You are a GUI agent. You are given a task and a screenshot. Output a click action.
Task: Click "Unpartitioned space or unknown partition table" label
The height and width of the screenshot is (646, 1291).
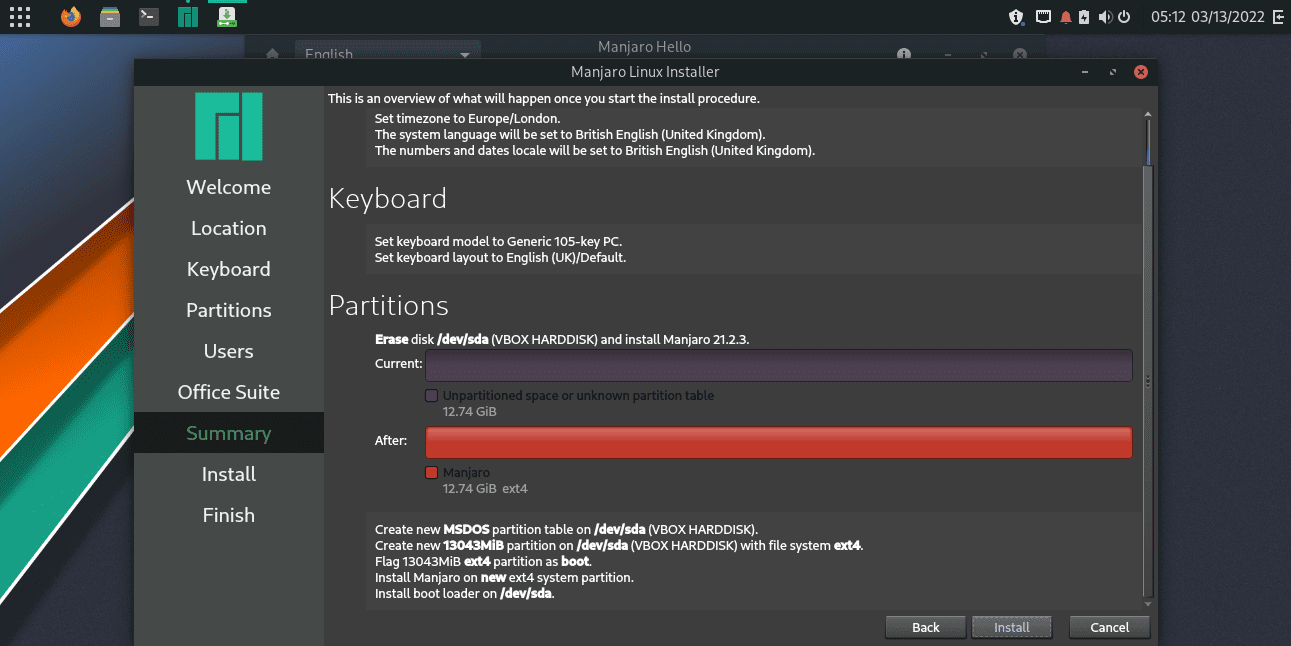coord(578,396)
